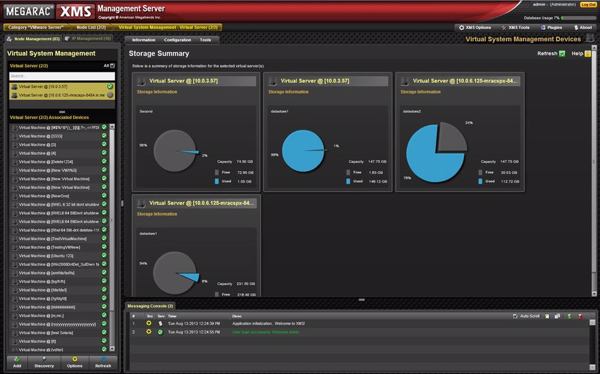The height and width of the screenshot is (374, 600).
Task: Open the XMS Options menu
Action: [x=475, y=28]
